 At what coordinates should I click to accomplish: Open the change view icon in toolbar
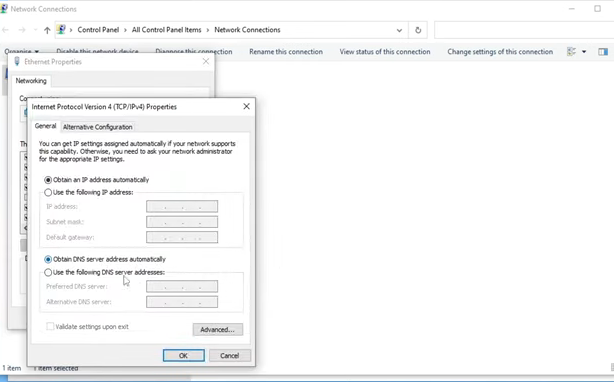(x=572, y=52)
